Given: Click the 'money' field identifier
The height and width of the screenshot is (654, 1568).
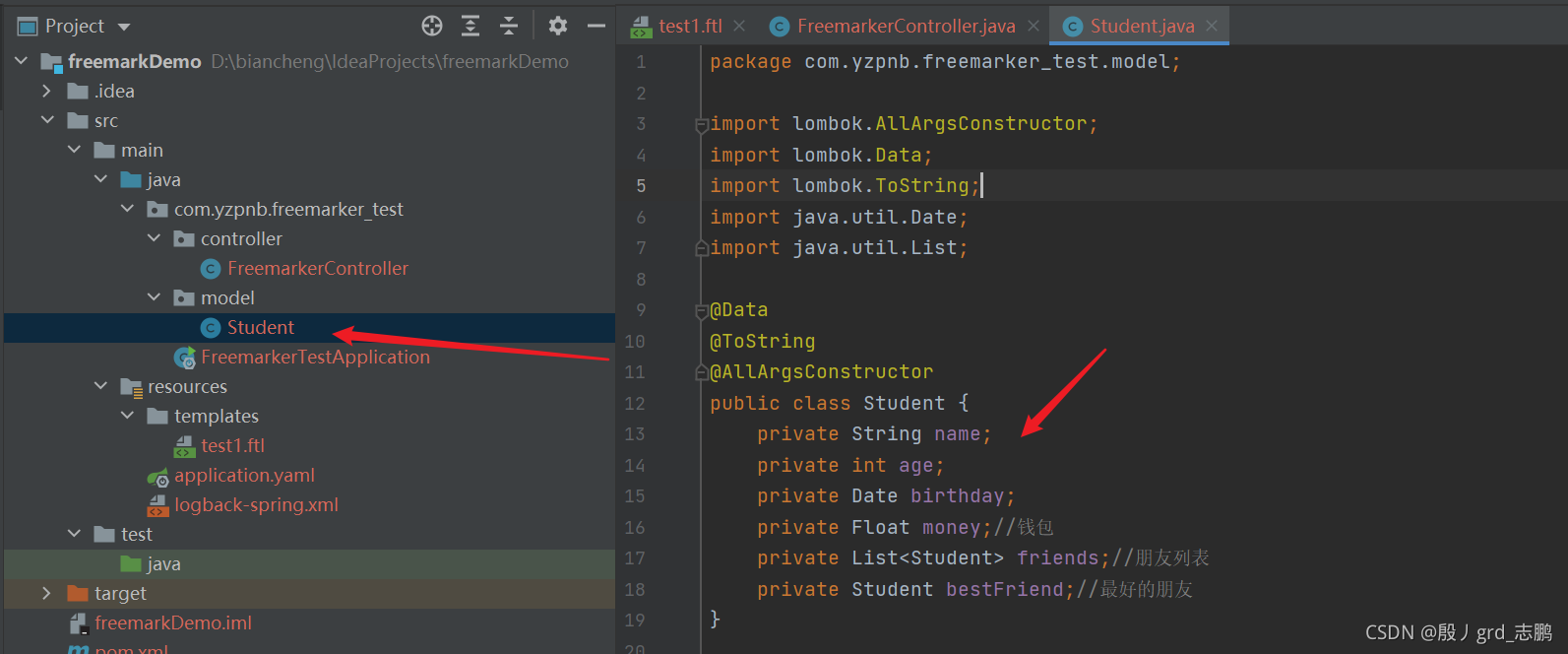Looking at the screenshot, I should click(x=951, y=528).
